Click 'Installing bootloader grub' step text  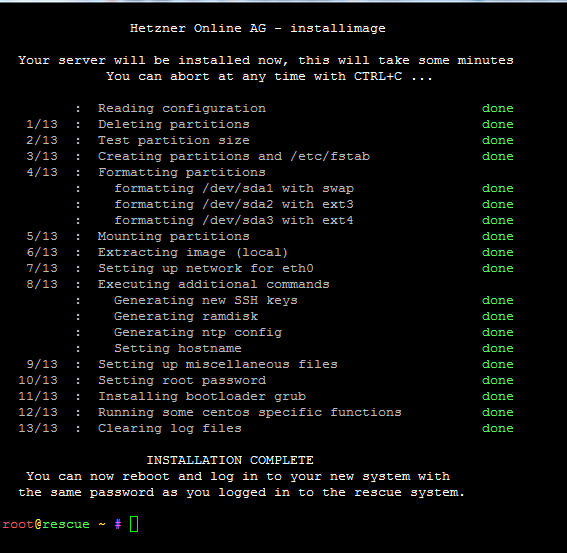click(x=202, y=396)
